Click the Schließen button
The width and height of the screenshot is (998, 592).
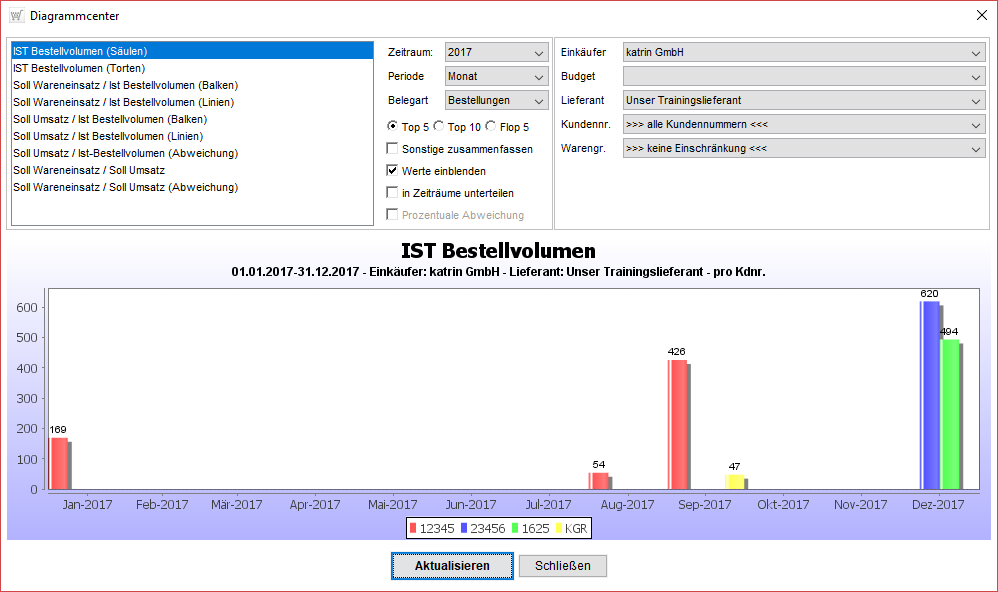(x=562, y=566)
